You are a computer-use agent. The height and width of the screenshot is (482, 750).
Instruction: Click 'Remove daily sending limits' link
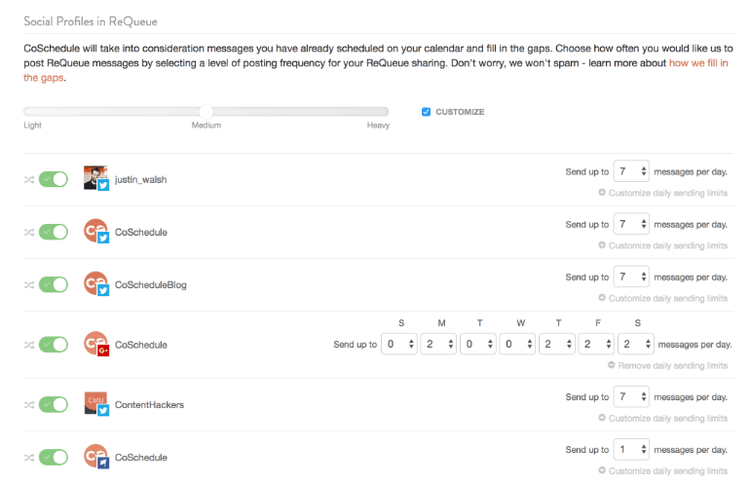click(x=667, y=366)
